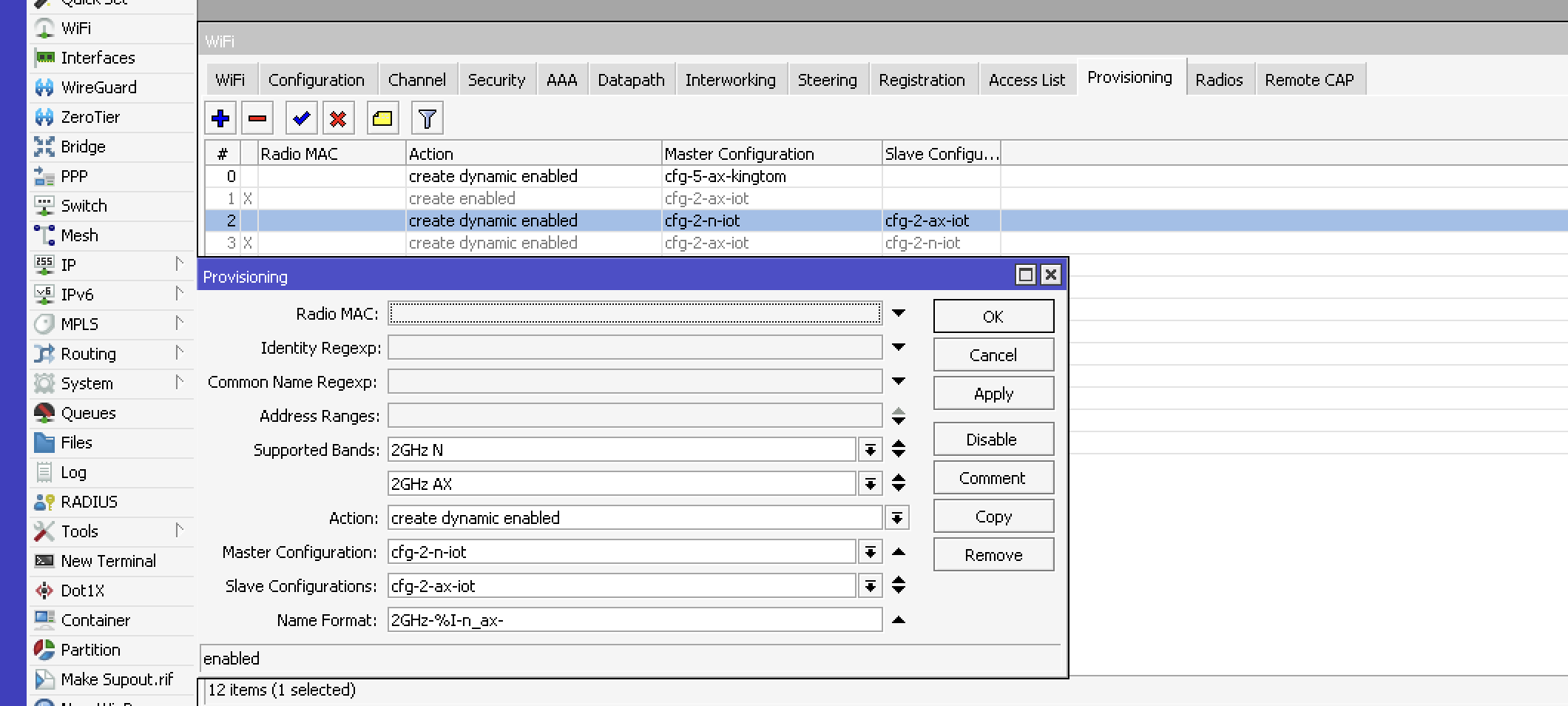Open RADIUS in the sidebar

click(x=89, y=502)
